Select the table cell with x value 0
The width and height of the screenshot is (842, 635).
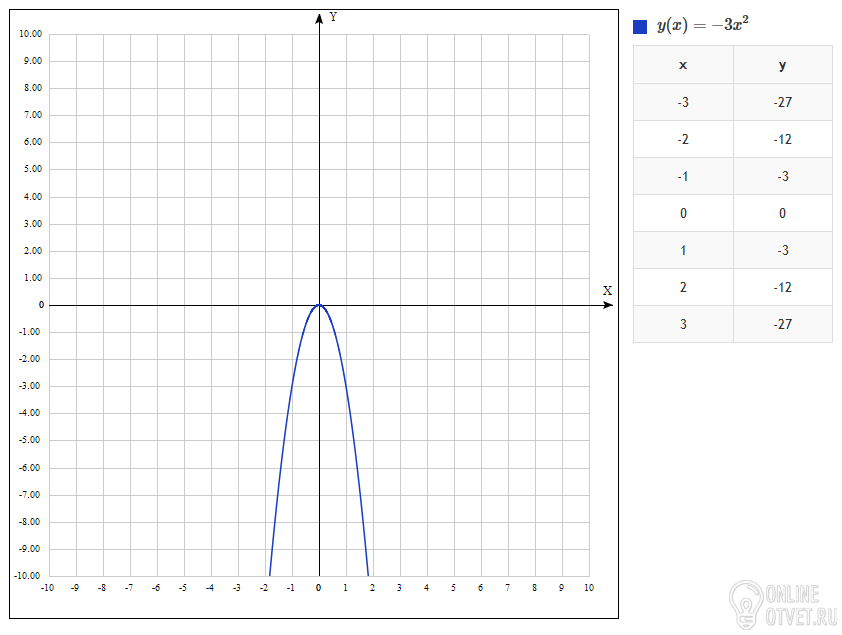[683, 213]
